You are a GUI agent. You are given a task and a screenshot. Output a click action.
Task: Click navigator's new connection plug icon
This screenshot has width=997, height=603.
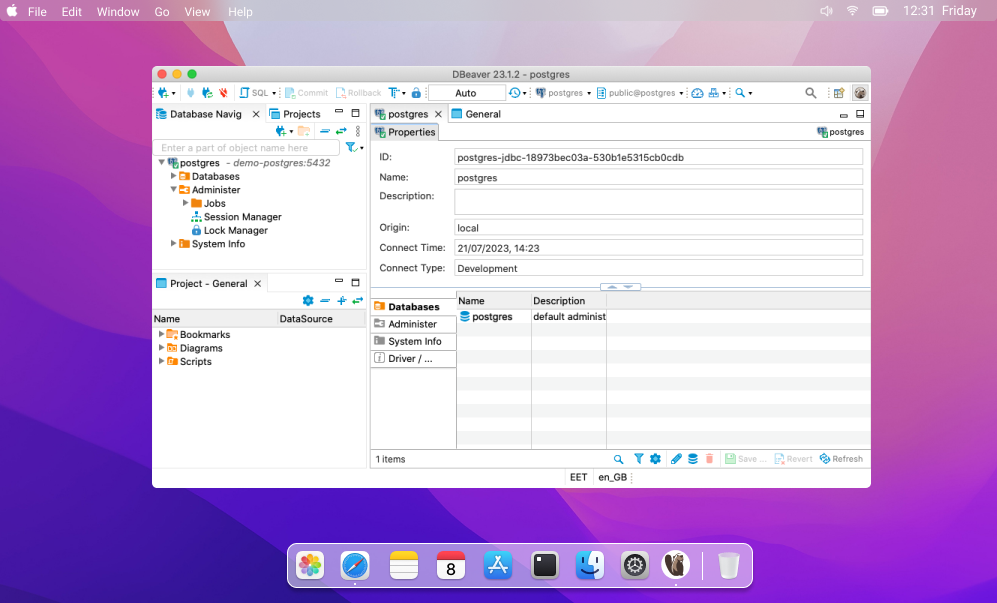click(281, 131)
